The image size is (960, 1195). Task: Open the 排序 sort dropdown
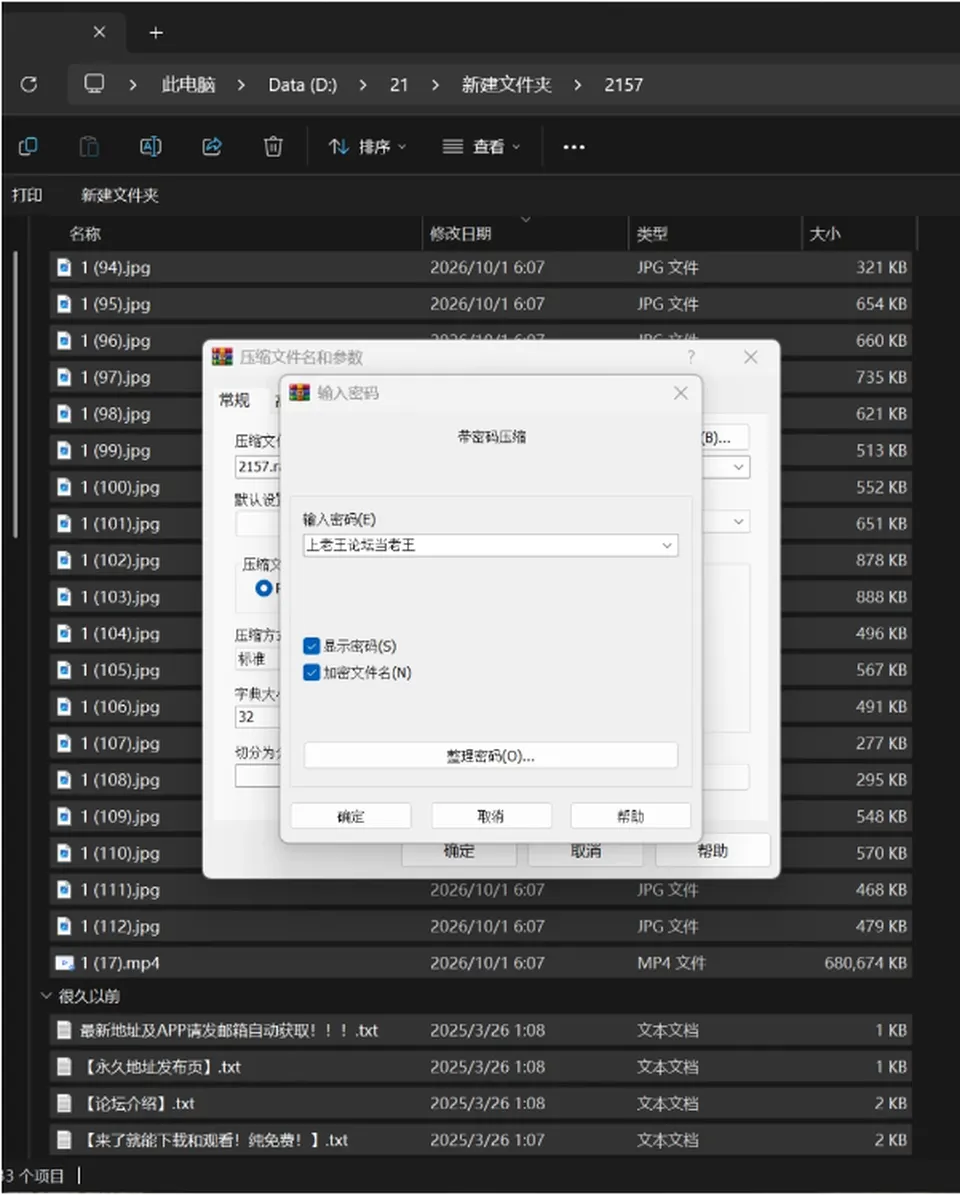368,146
